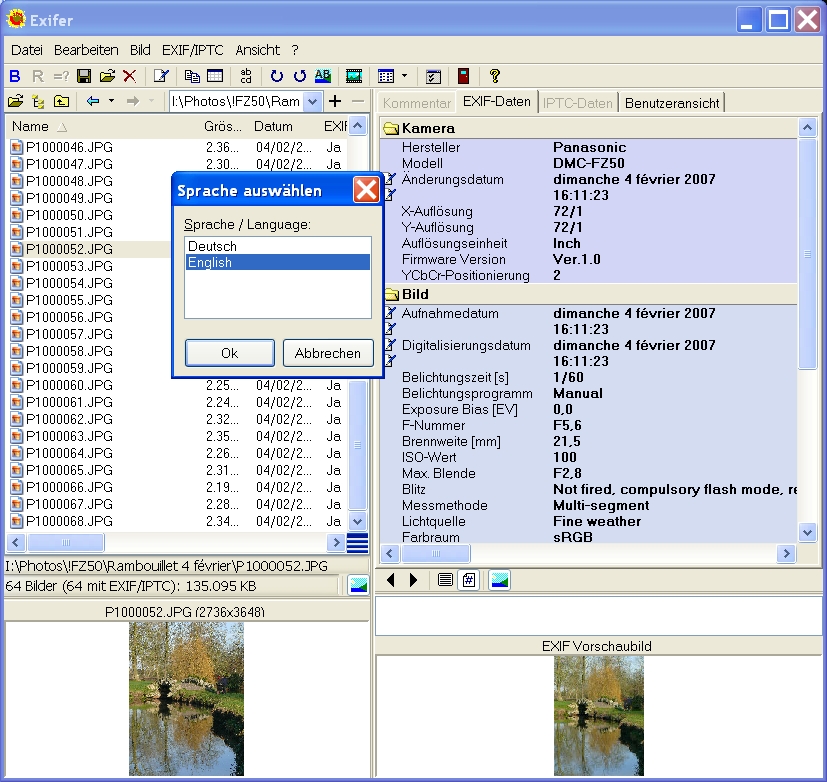Screen dimensions: 827x782
Task: Click the save floppy disk toolbar icon
Action: pos(84,76)
